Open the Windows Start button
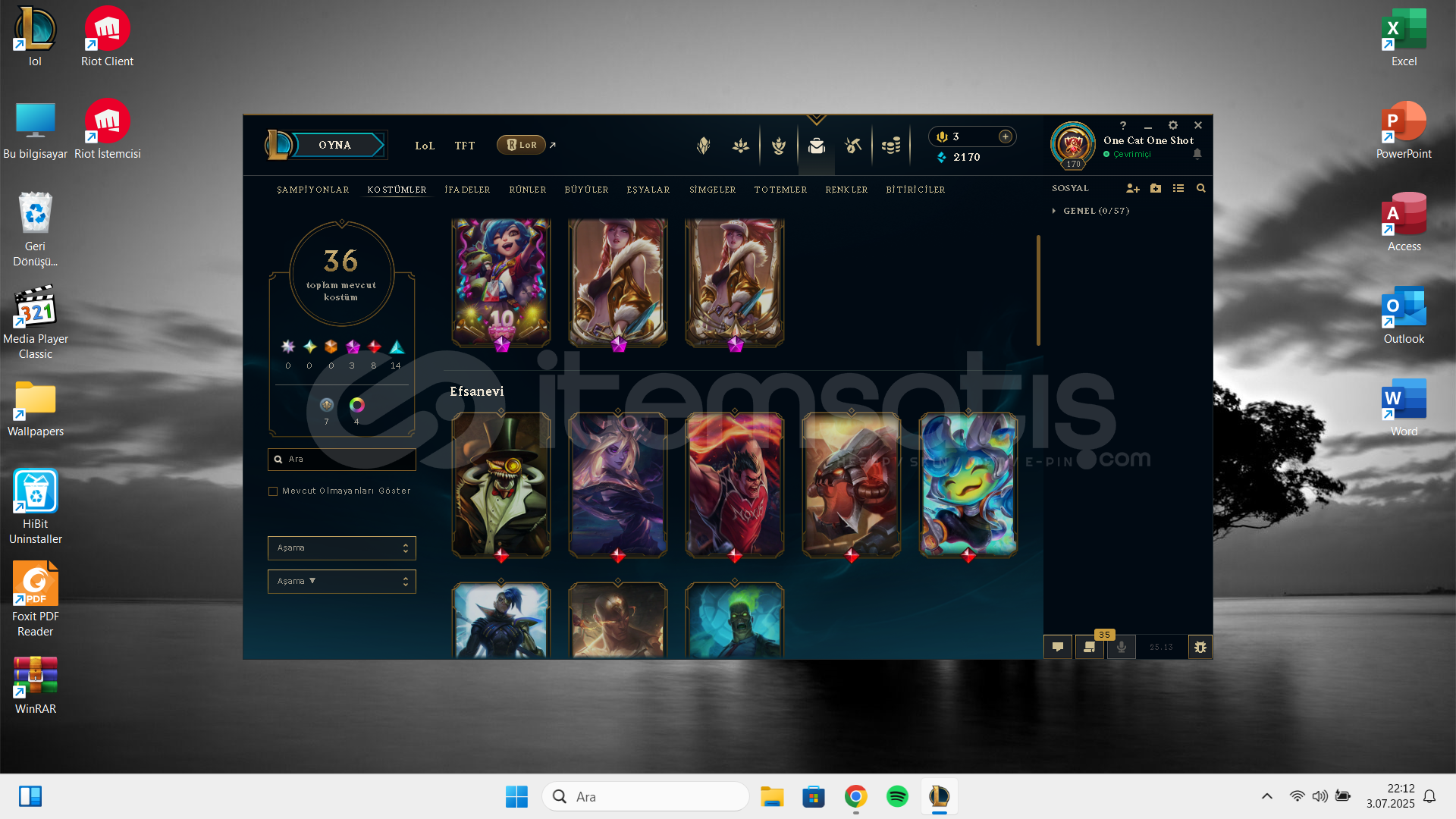This screenshot has height=819, width=1456. (516, 796)
